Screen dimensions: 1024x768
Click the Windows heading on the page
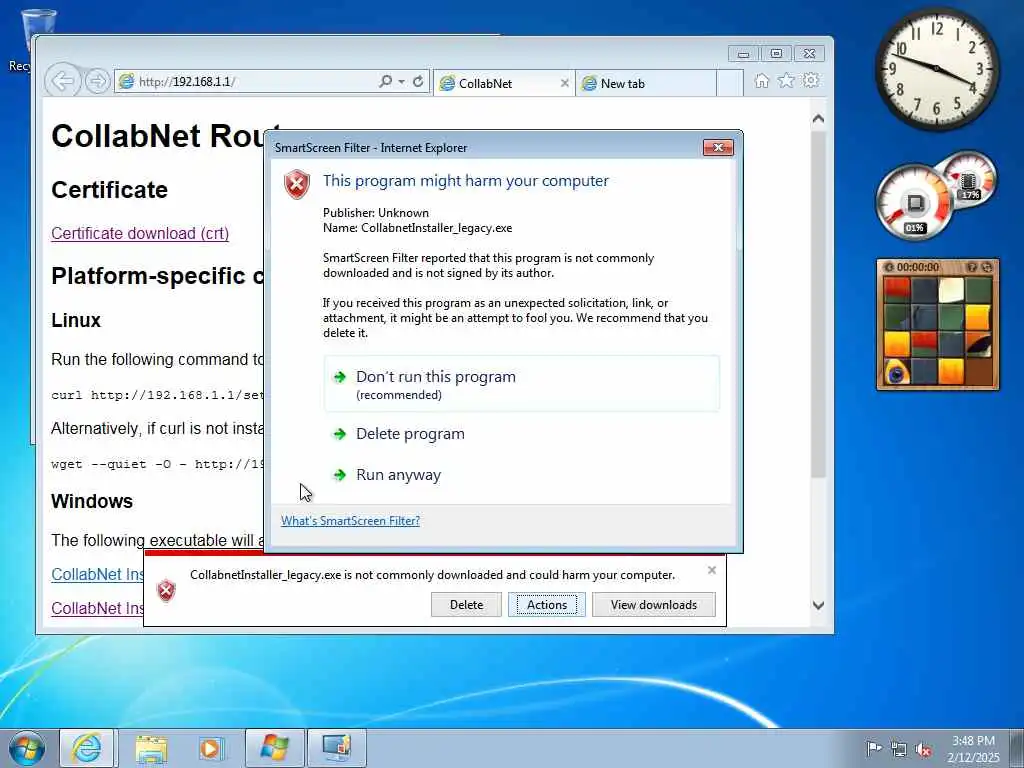pyautogui.click(x=92, y=501)
